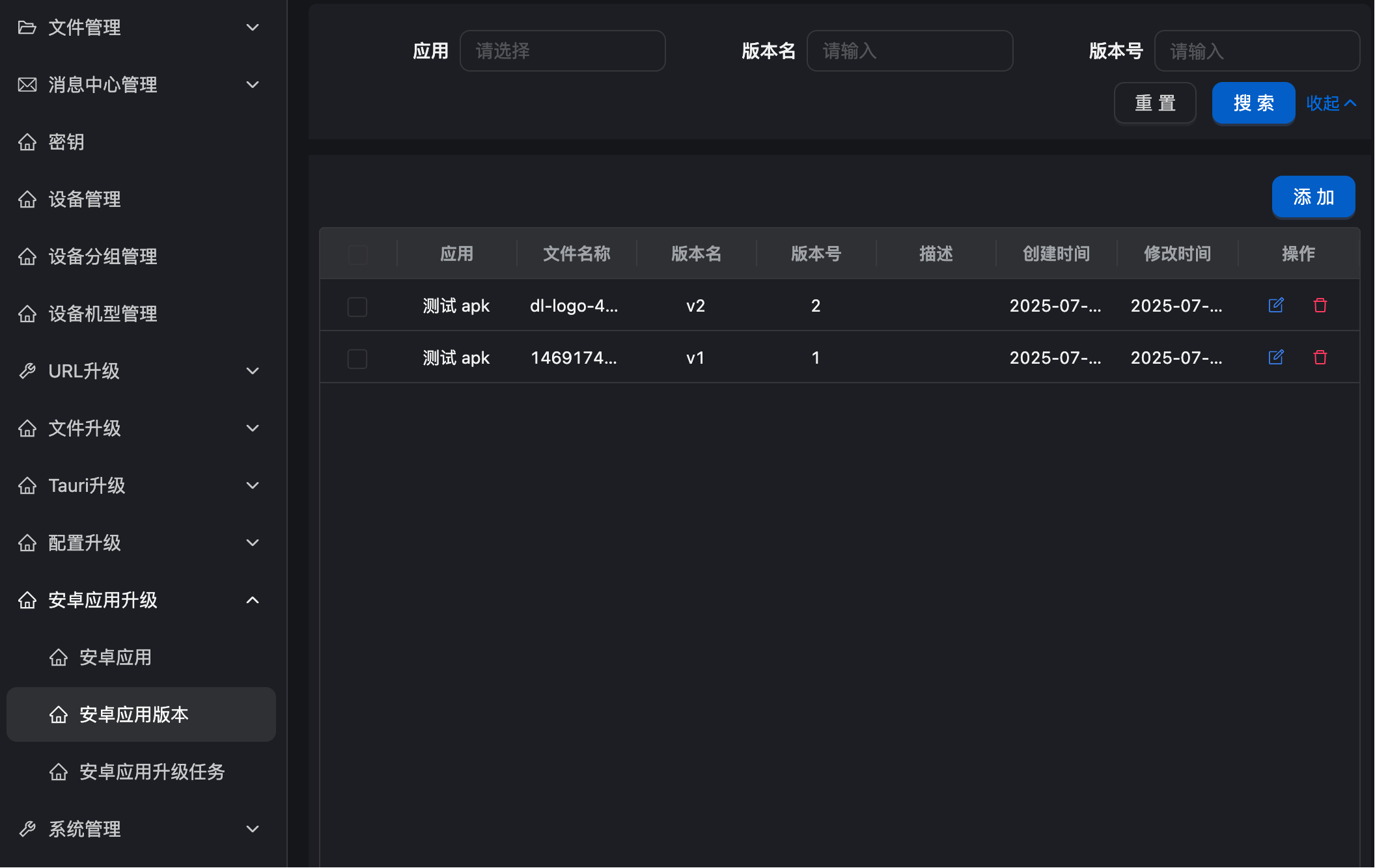Screen dimensions: 1375x868
Task: Click the home icon beside 安卓应用
Action: pos(59,657)
